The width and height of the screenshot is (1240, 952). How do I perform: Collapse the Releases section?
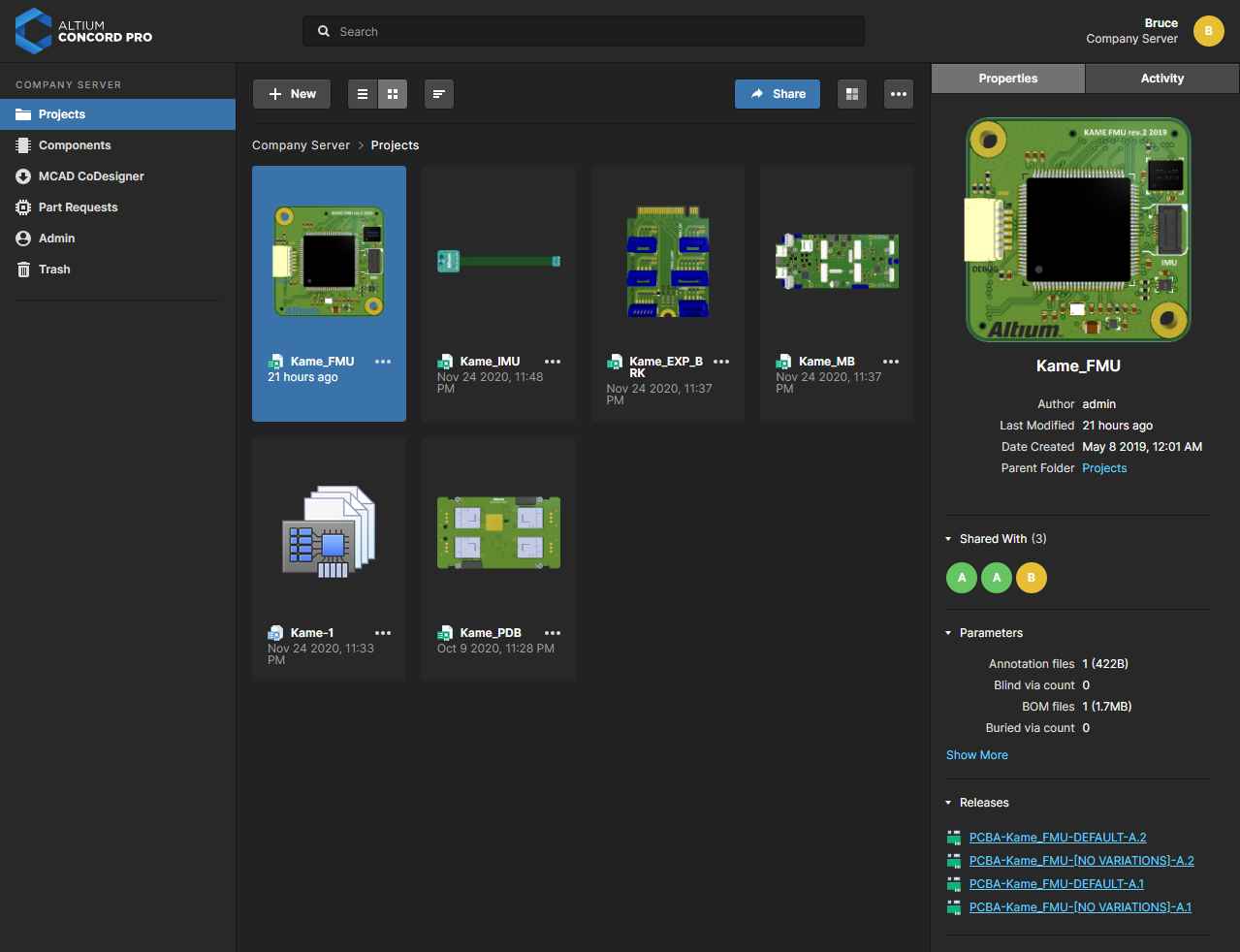[x=948, y=803]
